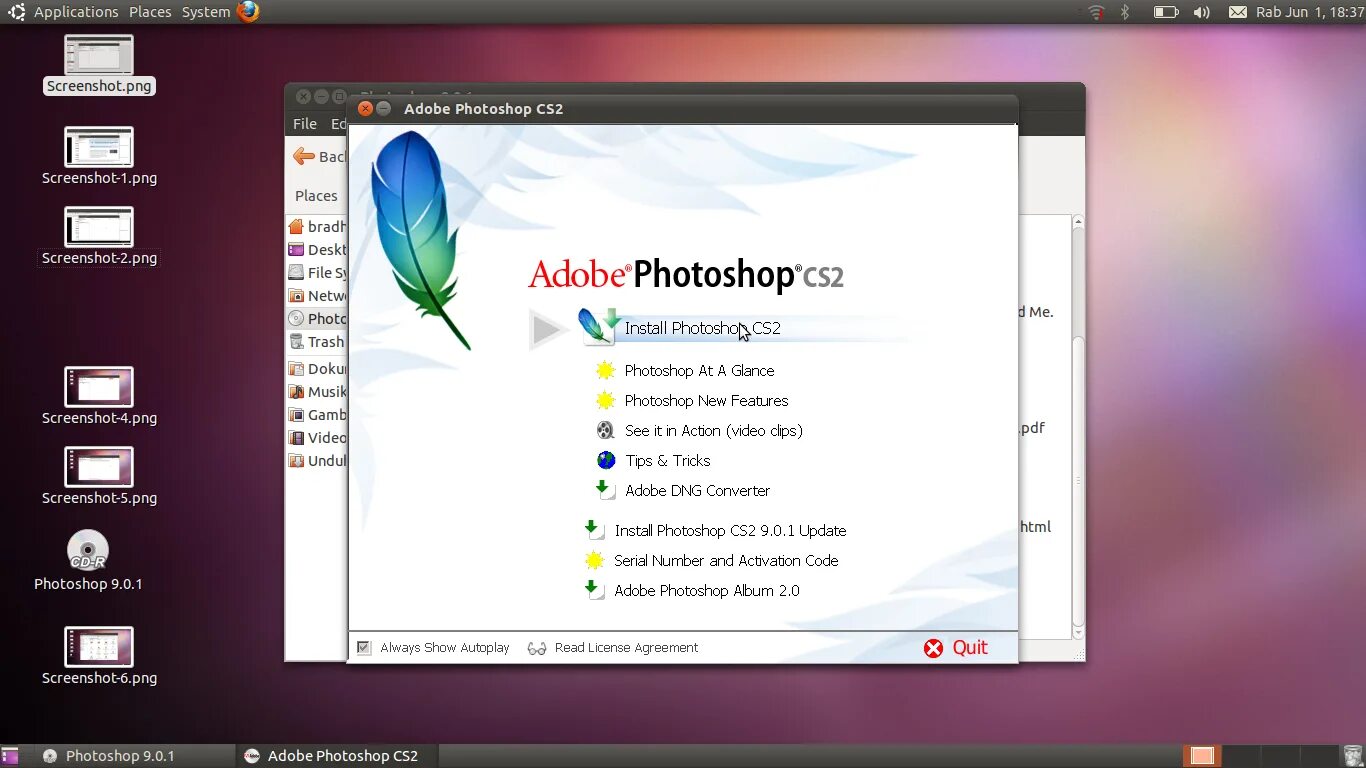This screenshot has height=768, width=1366.
Task: Click the show desktop button in the bottom panel
Action: point(10,756)
